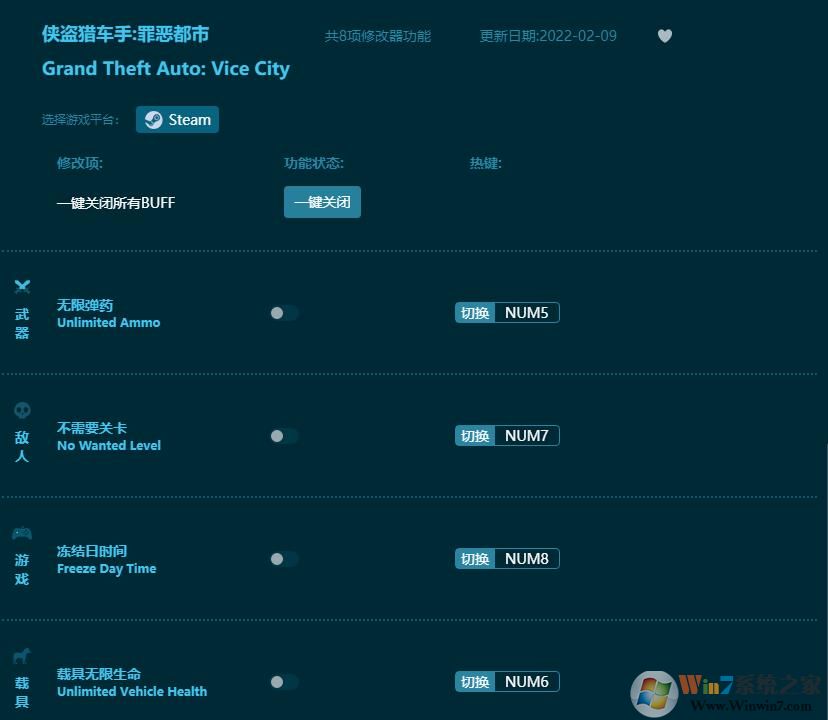
Task: Click the 载具 category label
Action: pyautogui.click(x=22, y=693)
